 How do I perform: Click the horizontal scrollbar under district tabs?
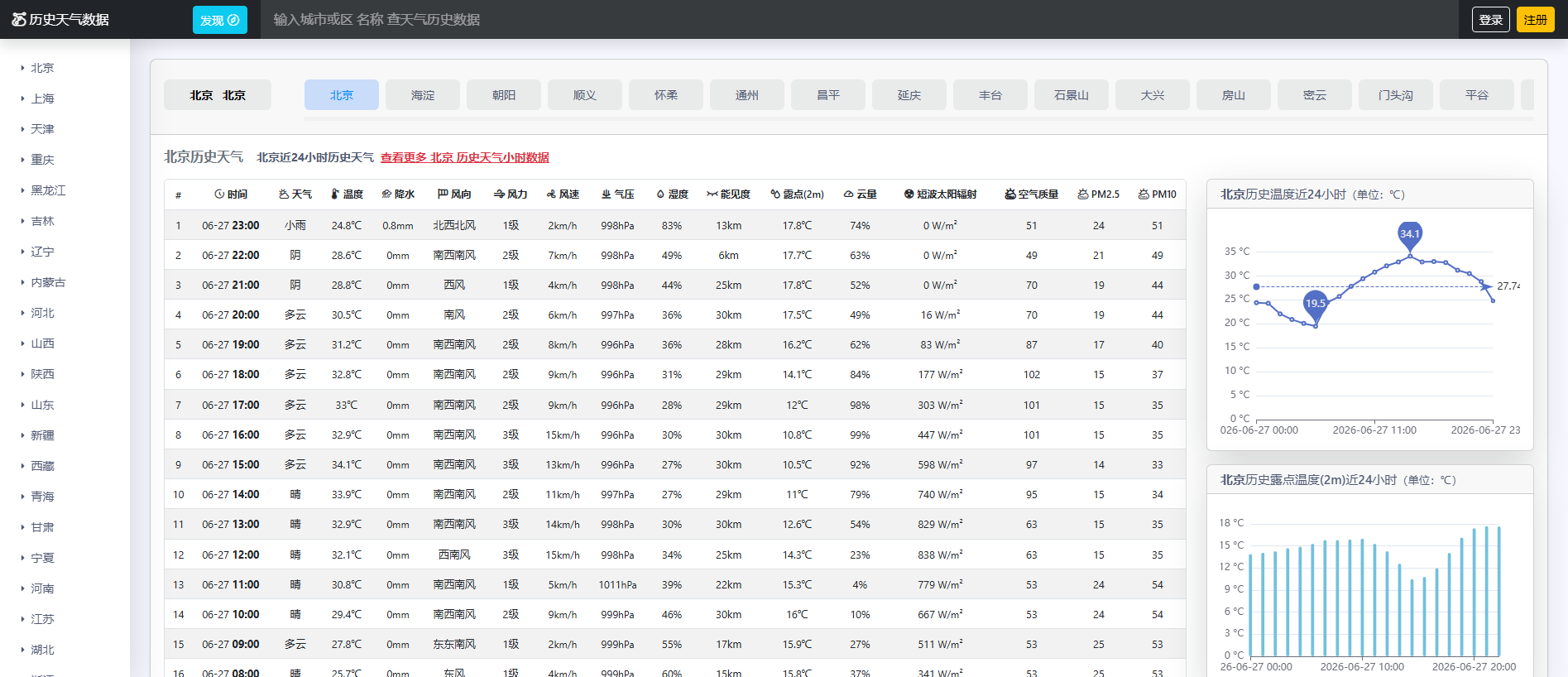pos(919,118)
